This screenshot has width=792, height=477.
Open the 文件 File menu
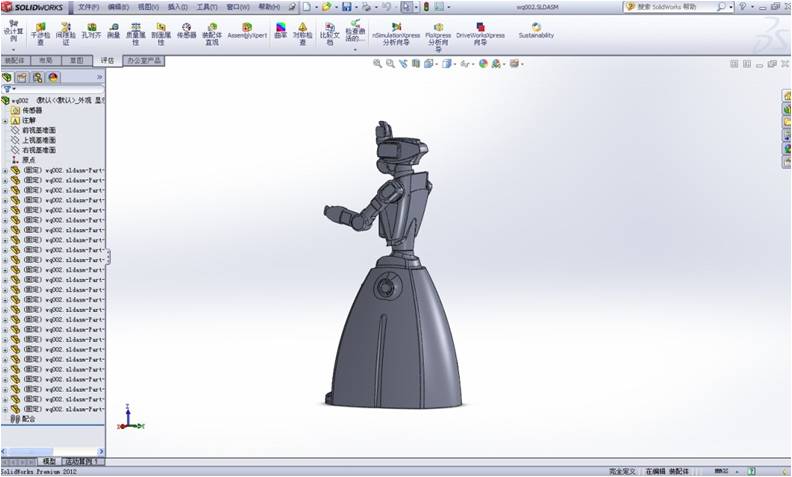pyautogui.click(x=89, y=6)
